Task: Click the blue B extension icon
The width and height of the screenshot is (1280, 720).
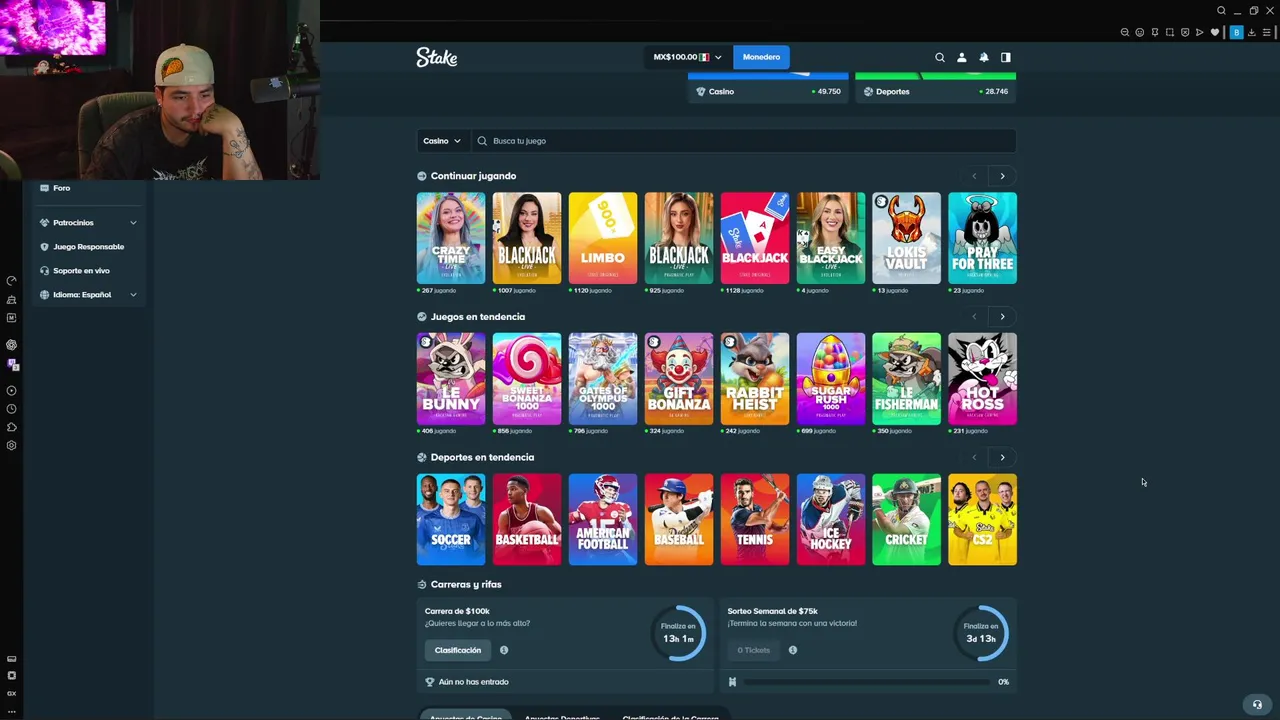Action: click(1236, 32)
